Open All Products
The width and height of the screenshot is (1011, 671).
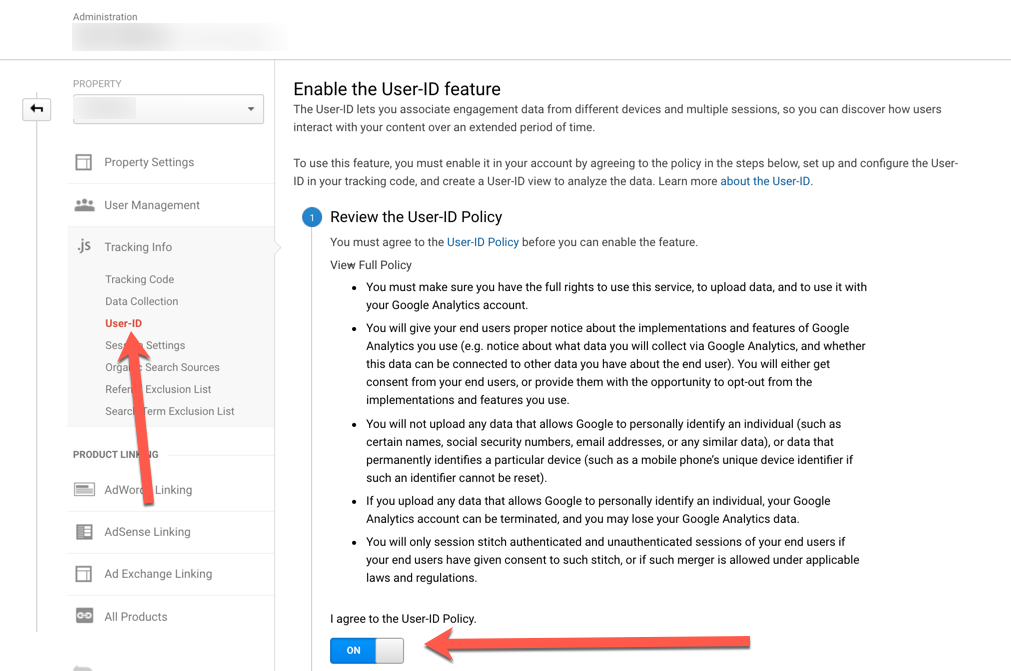pos(136,617)
